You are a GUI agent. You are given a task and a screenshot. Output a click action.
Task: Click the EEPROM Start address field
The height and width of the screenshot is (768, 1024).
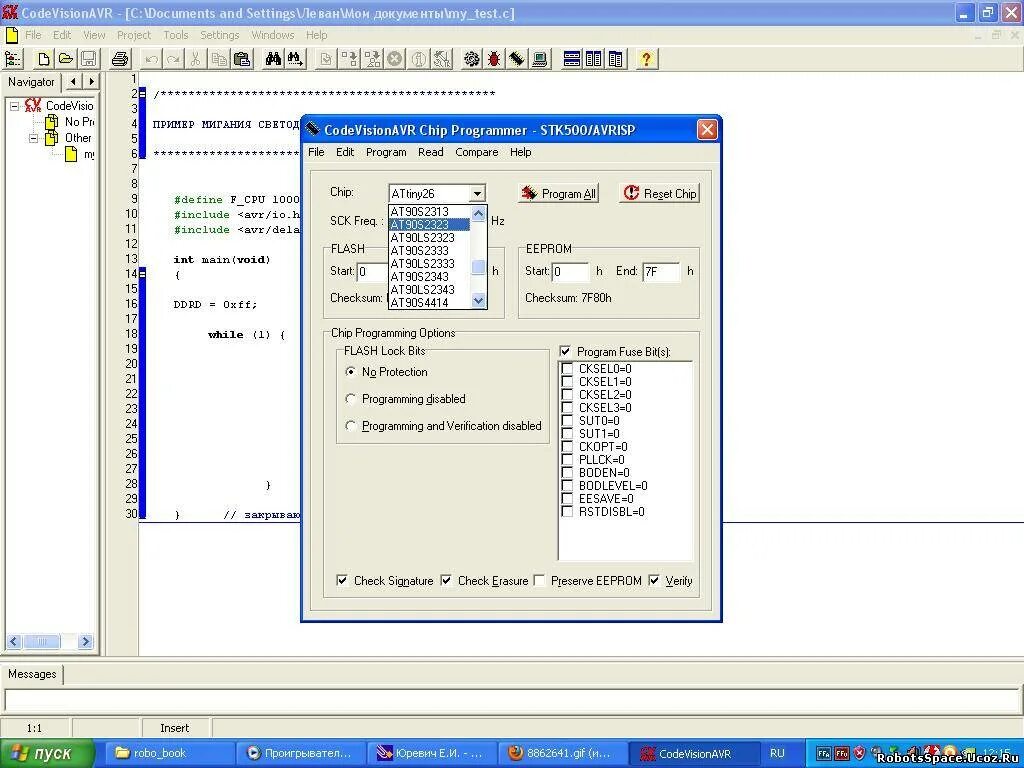[570, 272]
